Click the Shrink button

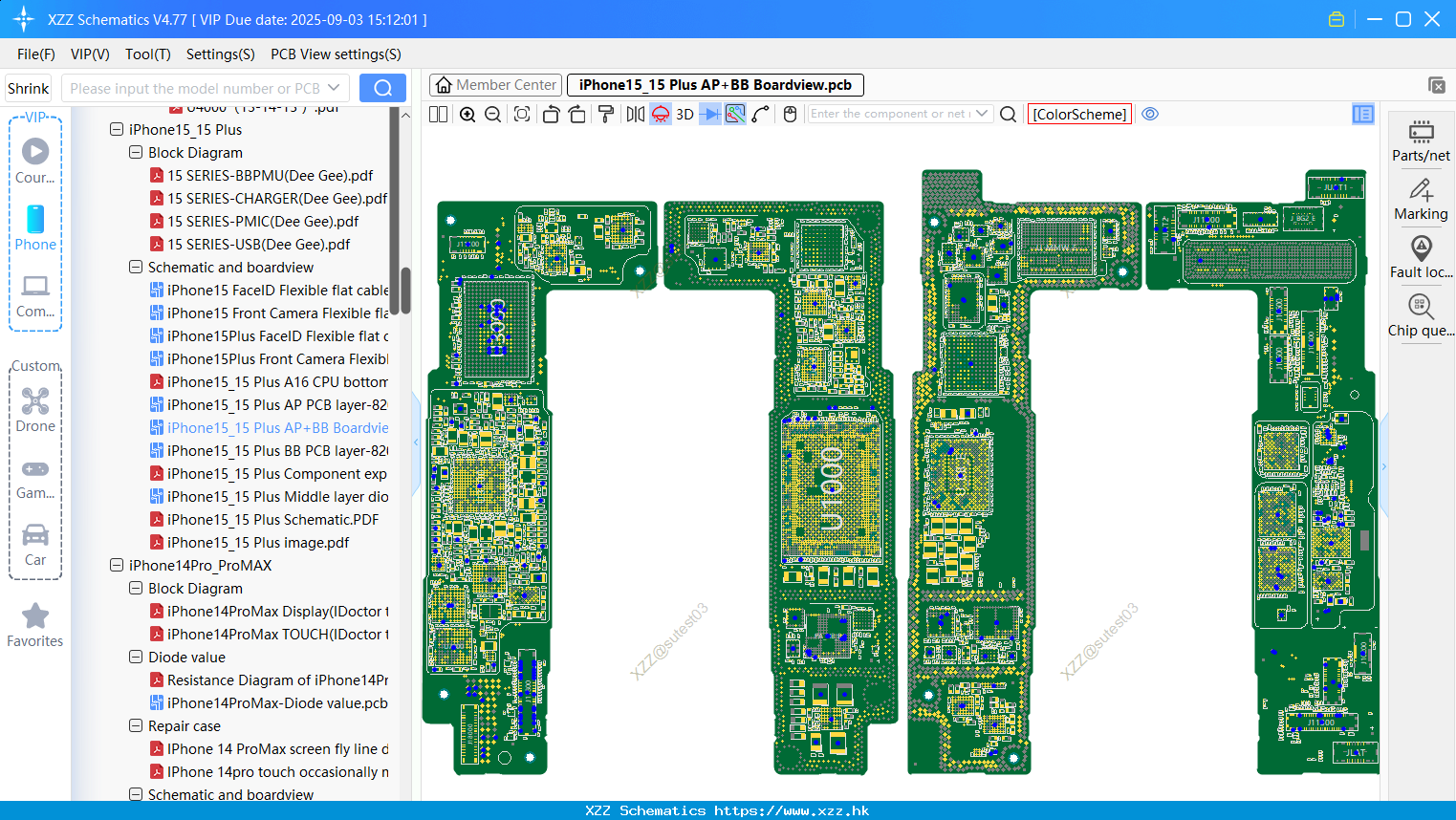[29, 88]
